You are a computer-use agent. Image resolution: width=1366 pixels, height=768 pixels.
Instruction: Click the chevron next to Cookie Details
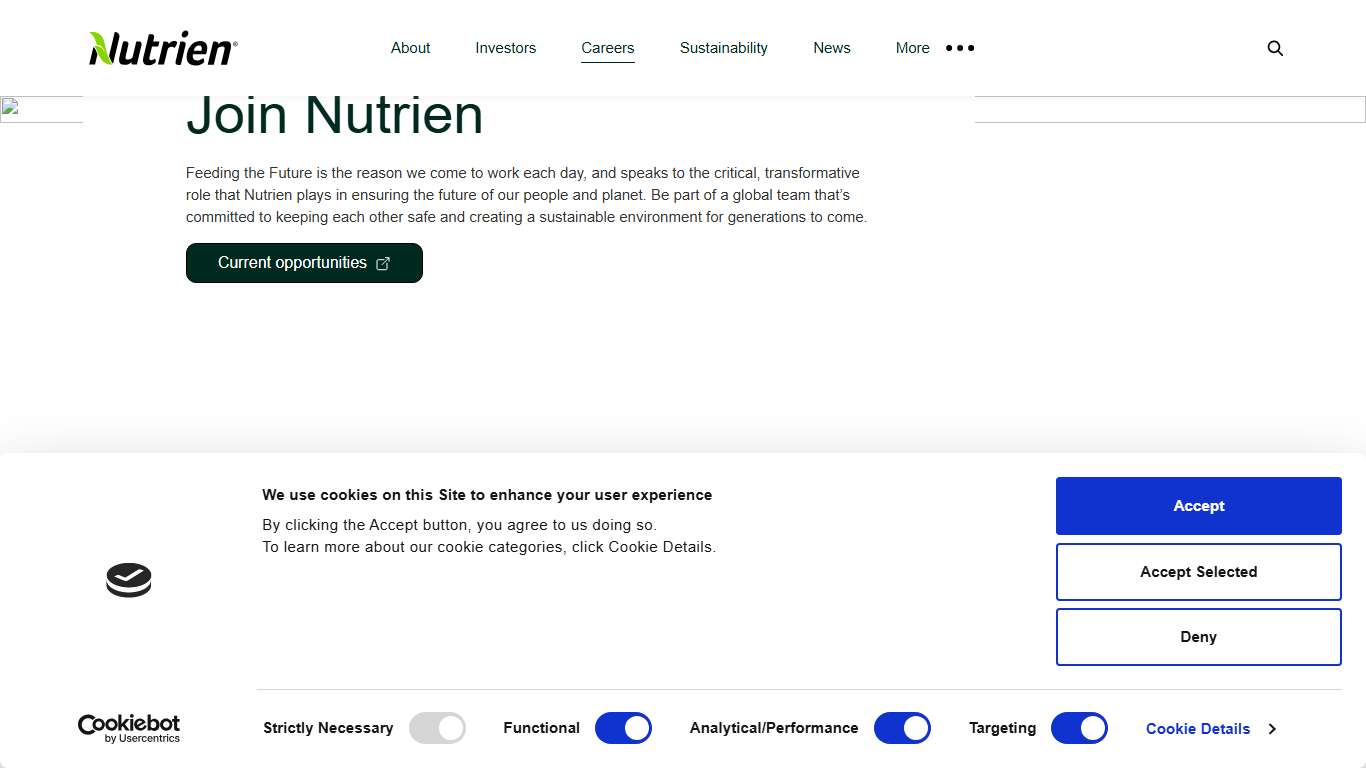tap(1272, 729)
